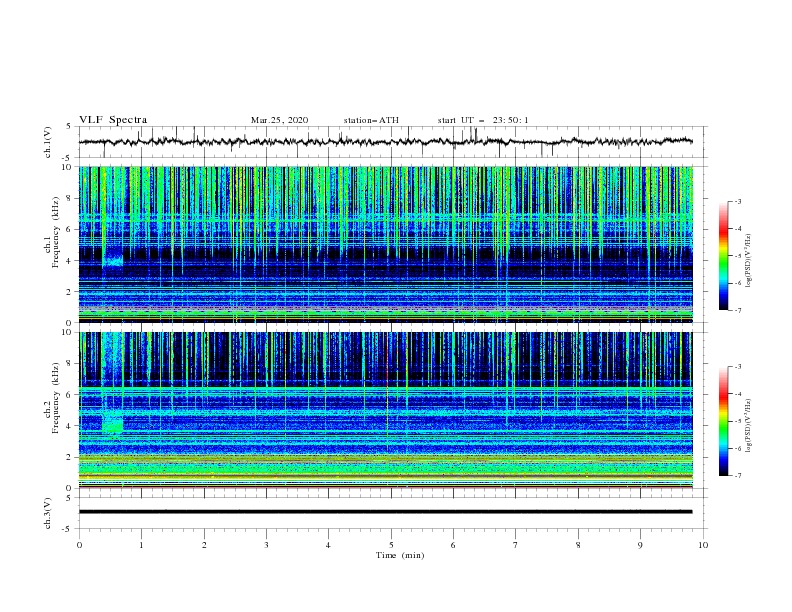The image size is (792, 612).
Task: Click the "Time (min)" axis title
Action: pos(400,555)
